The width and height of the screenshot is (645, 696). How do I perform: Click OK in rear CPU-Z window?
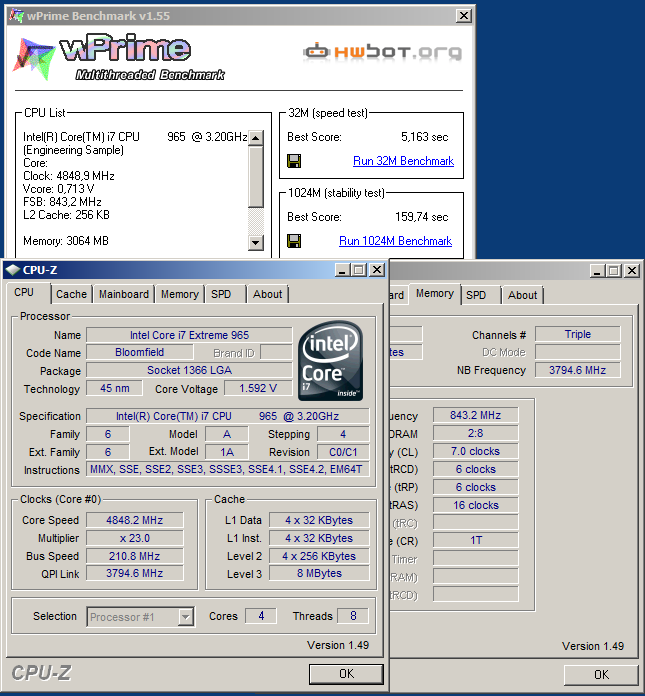601,675
